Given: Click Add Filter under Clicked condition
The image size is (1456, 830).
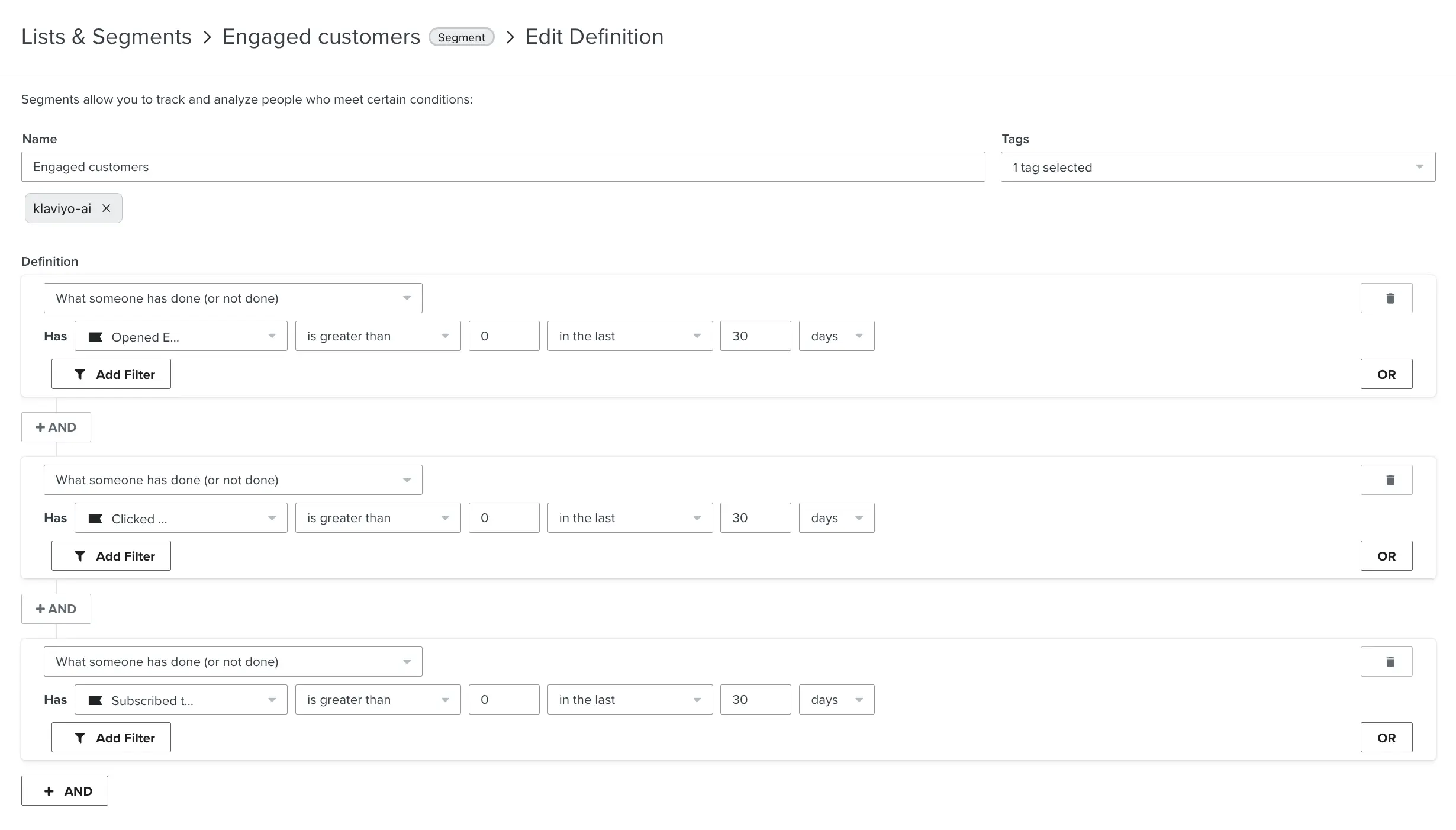Looking at the screenshot, I should [x=111, y=556].
